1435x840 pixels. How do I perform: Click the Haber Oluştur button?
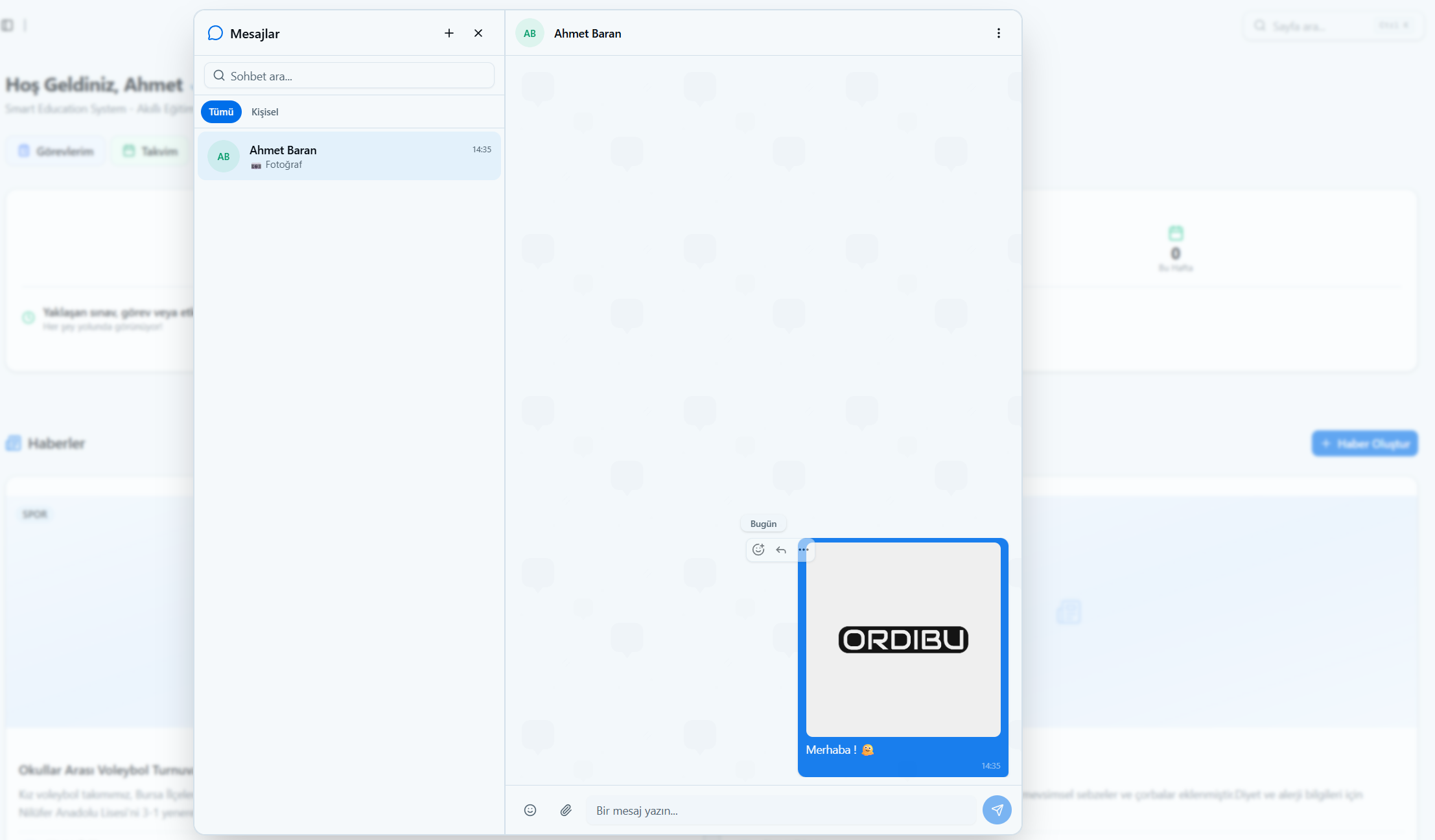[1365, 443]
